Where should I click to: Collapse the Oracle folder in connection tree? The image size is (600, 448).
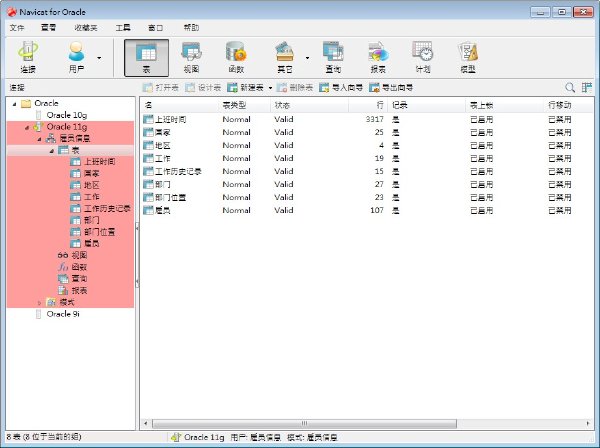coord(15,104)
